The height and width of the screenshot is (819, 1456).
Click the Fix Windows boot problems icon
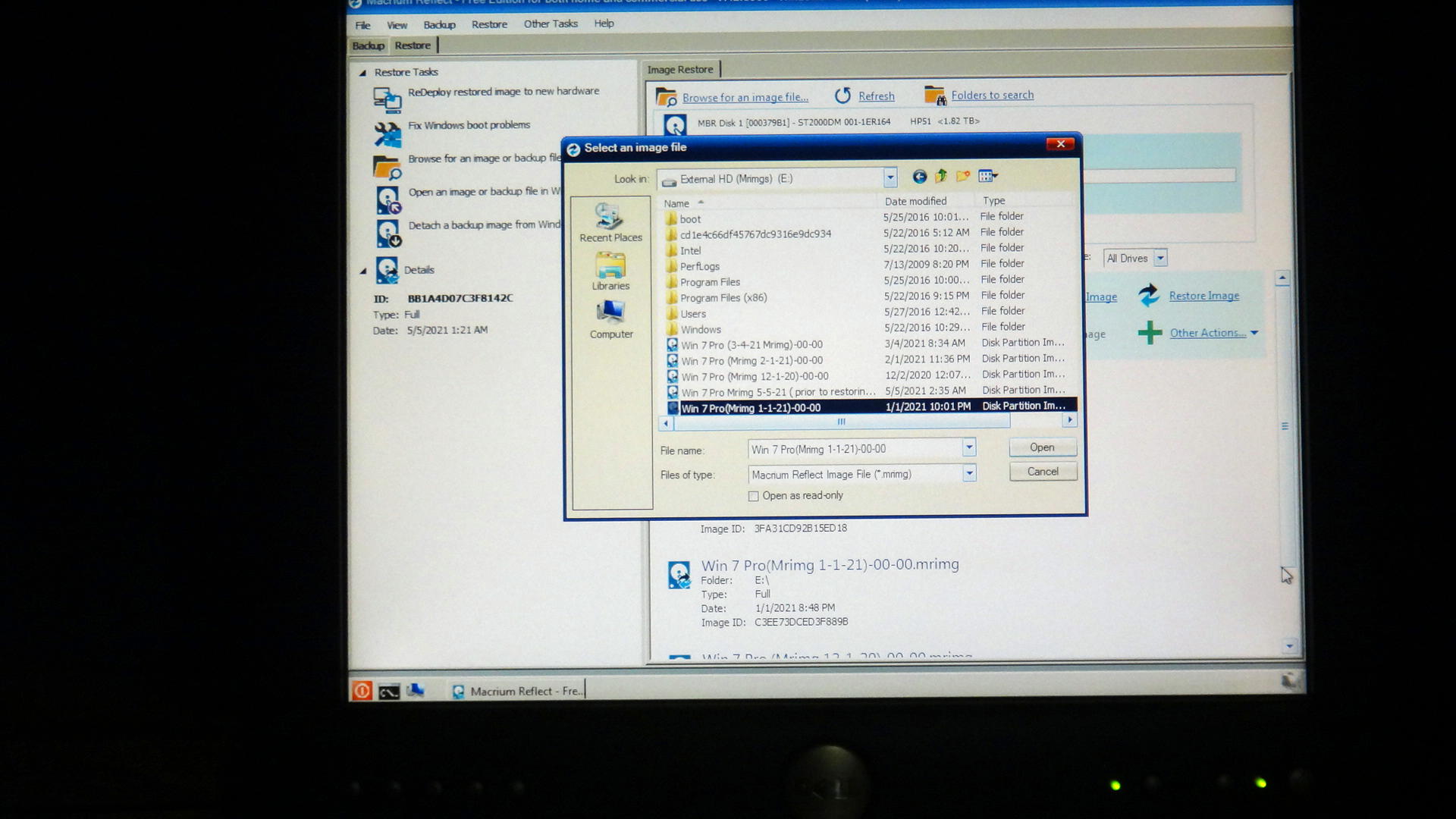coord(388,134)
